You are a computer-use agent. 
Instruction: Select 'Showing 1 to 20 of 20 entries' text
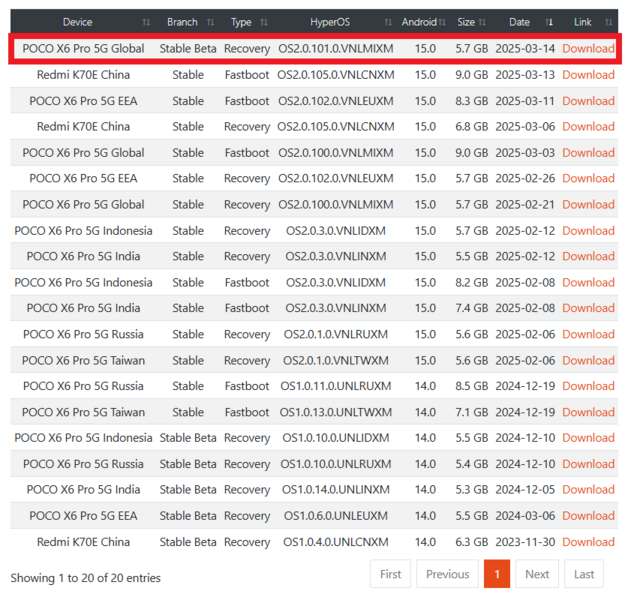click(85, 578)
